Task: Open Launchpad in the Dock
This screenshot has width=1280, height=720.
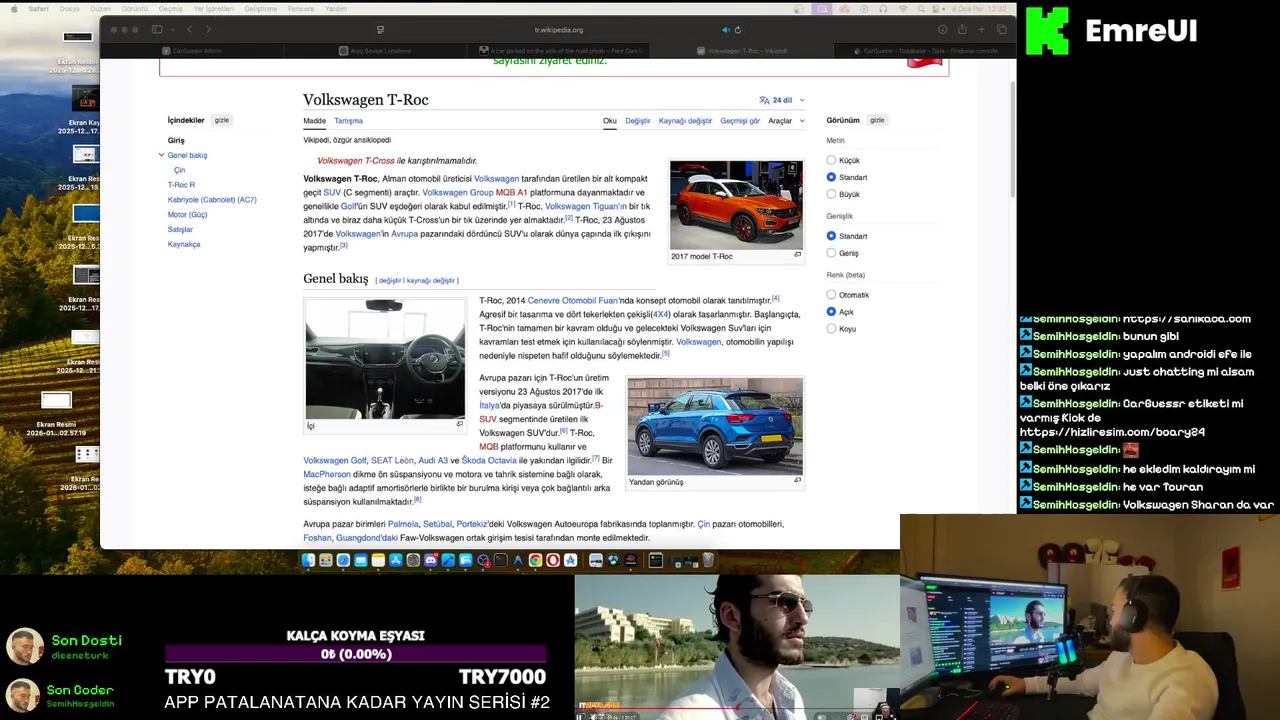Action: [x=326, y=560]
